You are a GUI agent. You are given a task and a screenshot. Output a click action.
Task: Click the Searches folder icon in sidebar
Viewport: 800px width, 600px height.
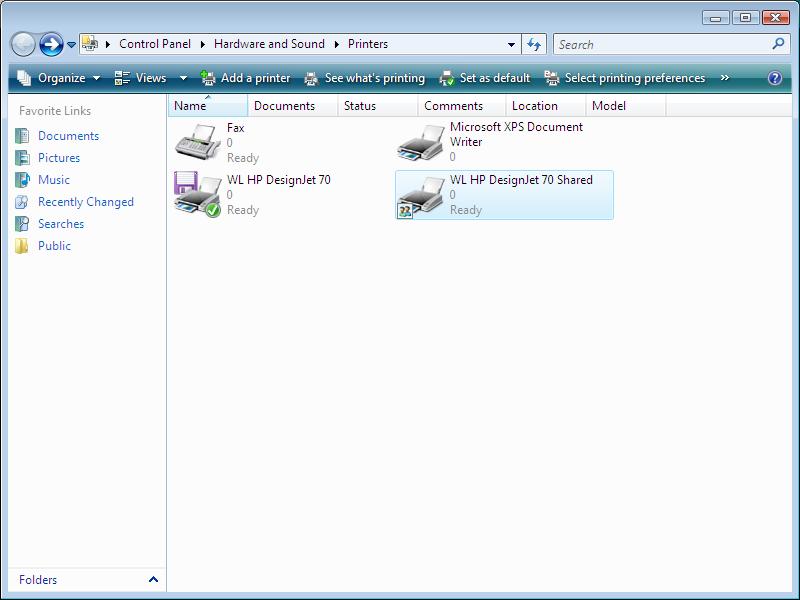tap(22, 223)
